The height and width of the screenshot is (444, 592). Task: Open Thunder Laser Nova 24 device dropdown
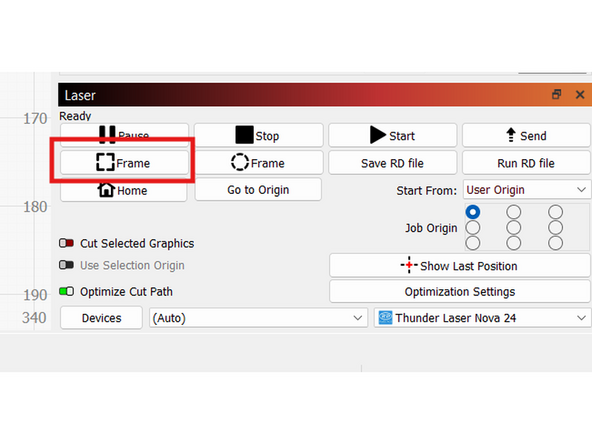[482, 318]
